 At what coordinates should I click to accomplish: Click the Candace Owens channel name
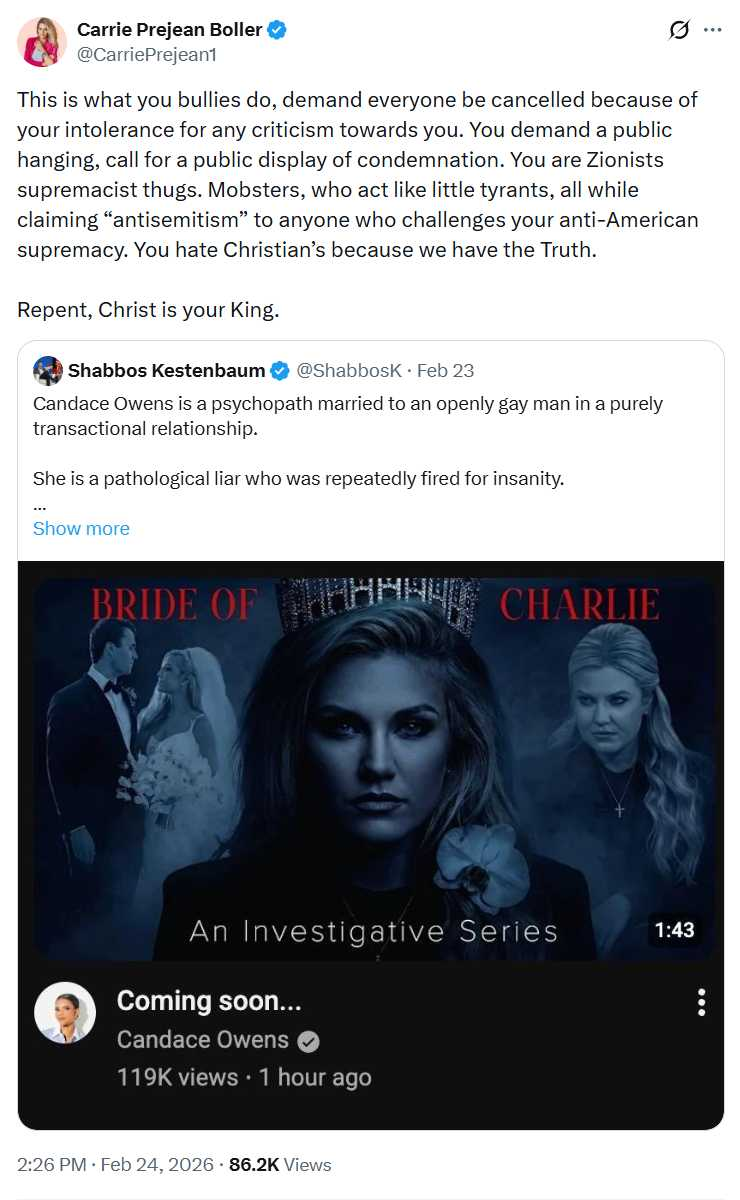click(x=203, y=1040)
